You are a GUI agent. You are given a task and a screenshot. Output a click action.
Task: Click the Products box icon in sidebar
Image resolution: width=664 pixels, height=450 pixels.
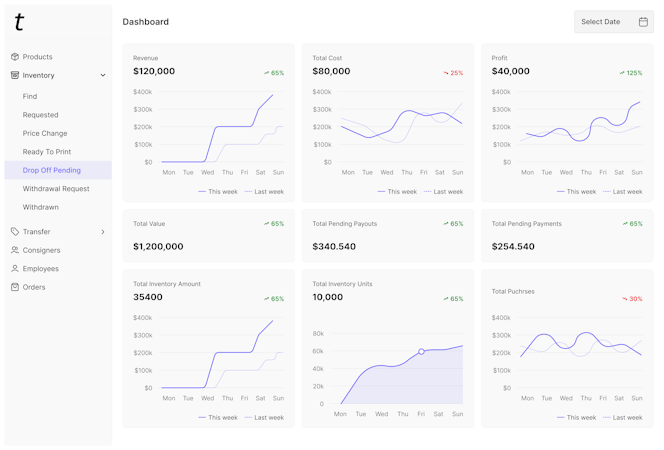click(15, 57)
